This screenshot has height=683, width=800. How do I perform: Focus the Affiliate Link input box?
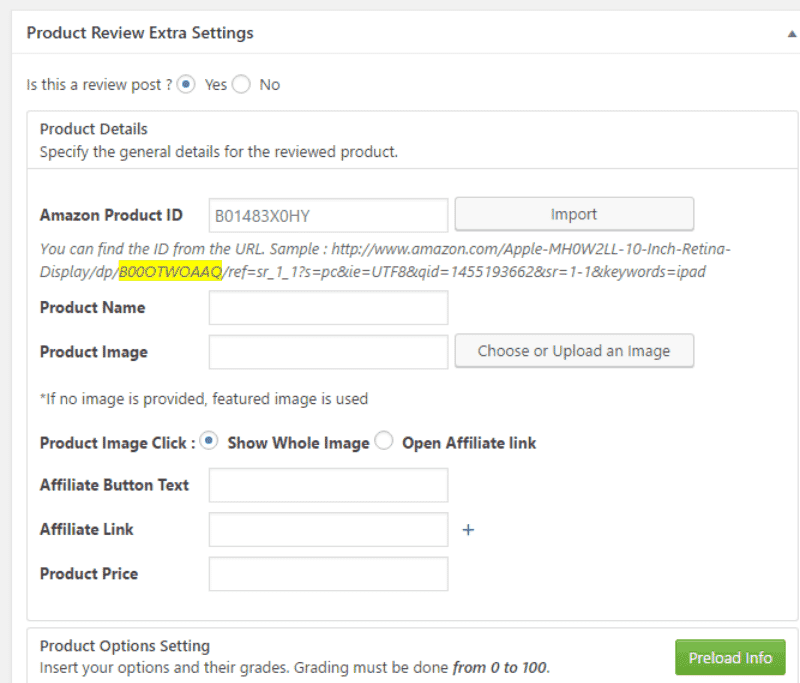click(328, 530)
